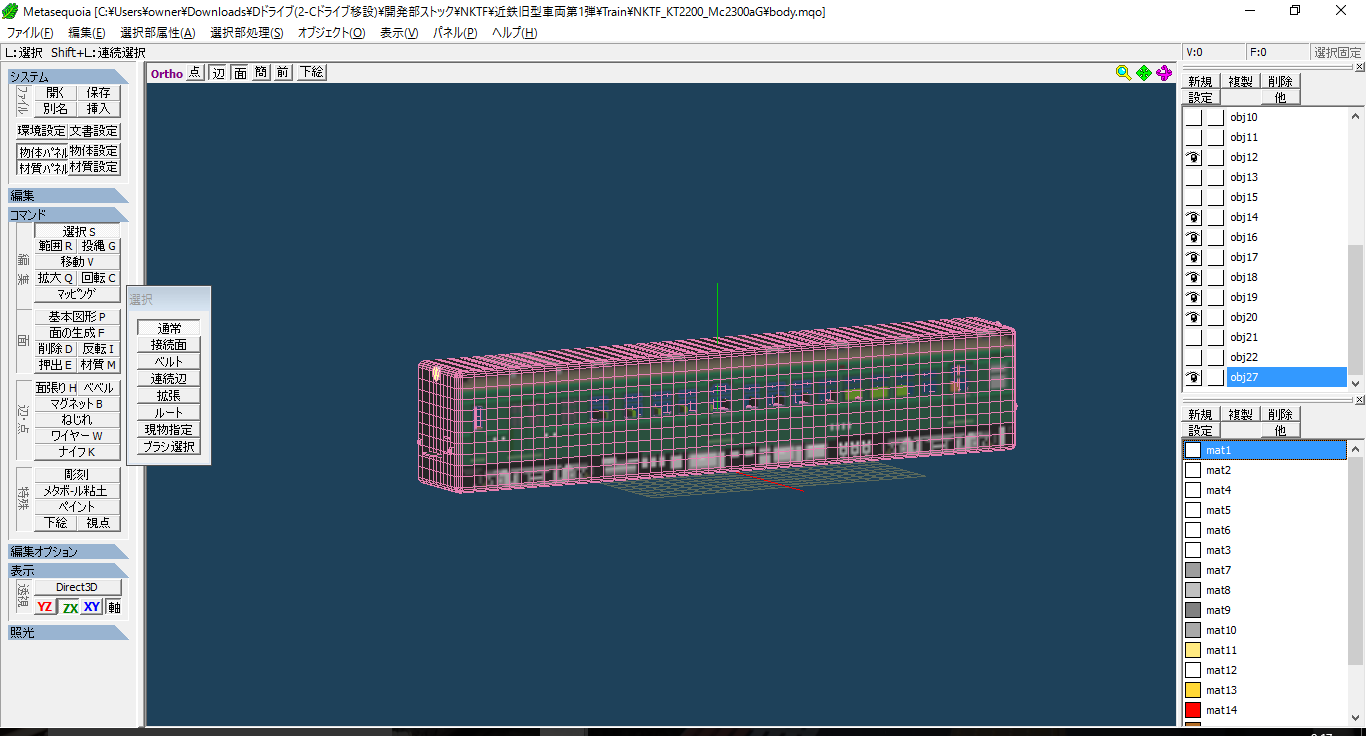Open the 選択部属性(A) menu

tap(158, 33)
